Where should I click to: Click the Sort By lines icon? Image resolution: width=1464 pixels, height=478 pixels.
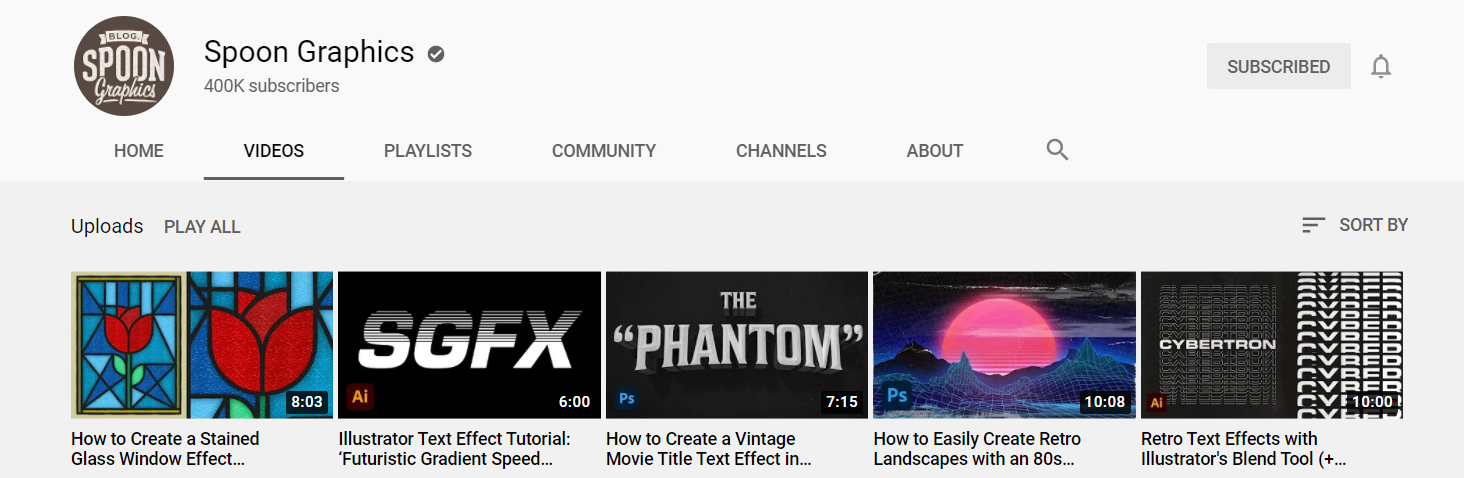click(1313, 225)
